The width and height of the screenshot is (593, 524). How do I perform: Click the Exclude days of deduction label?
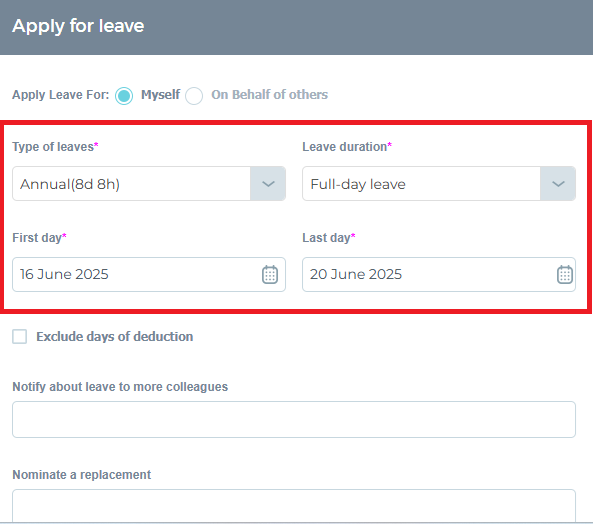pyautogui.click(x=115, y=336)
